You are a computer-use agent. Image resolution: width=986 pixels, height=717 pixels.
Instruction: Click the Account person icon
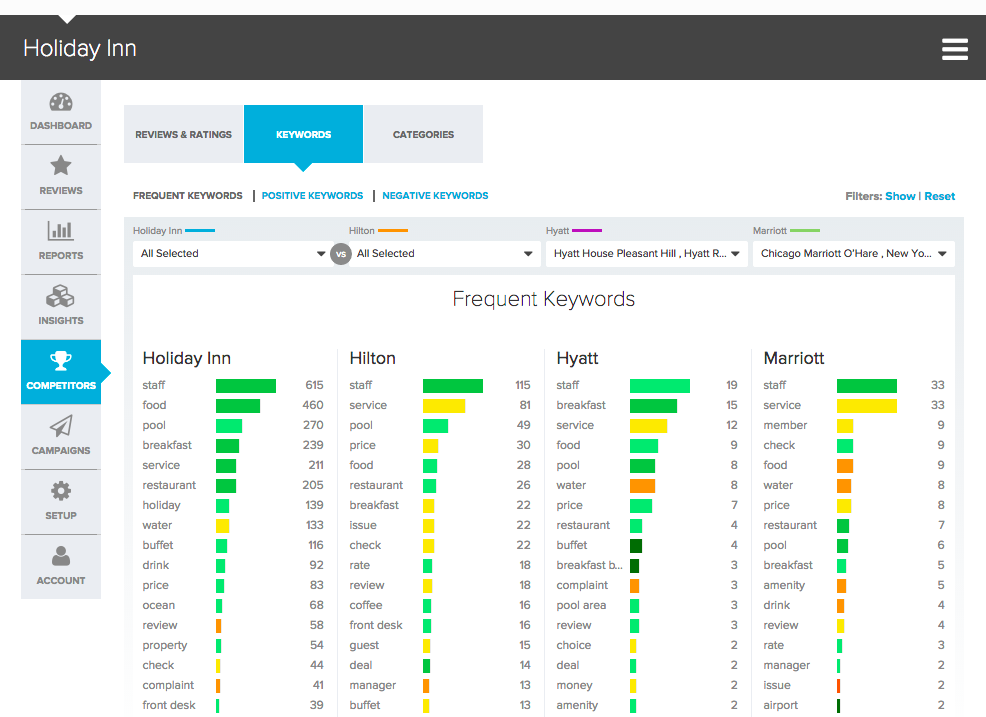(x=61, y=556)
